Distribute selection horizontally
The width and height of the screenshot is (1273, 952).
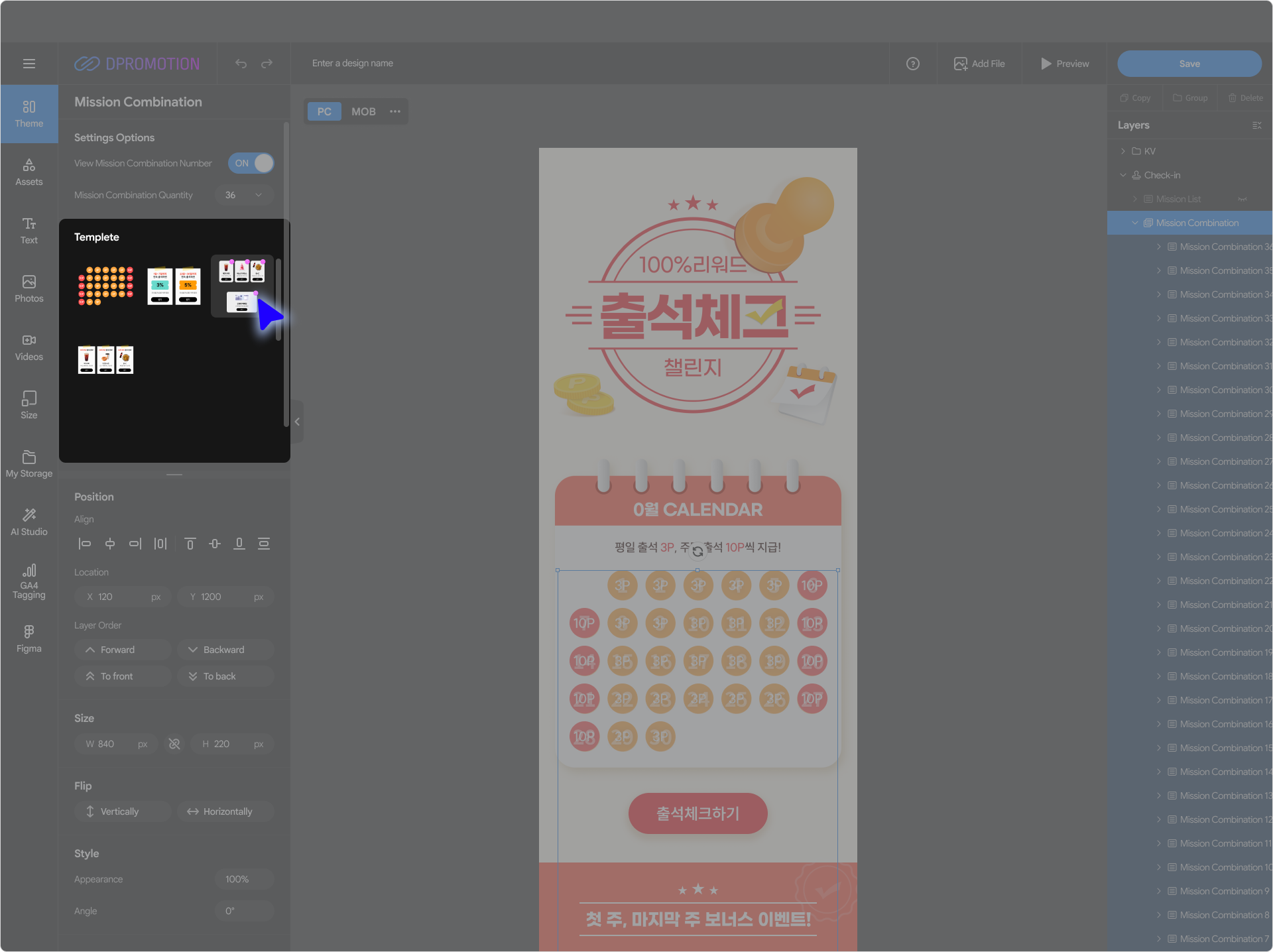pos(160,544)
